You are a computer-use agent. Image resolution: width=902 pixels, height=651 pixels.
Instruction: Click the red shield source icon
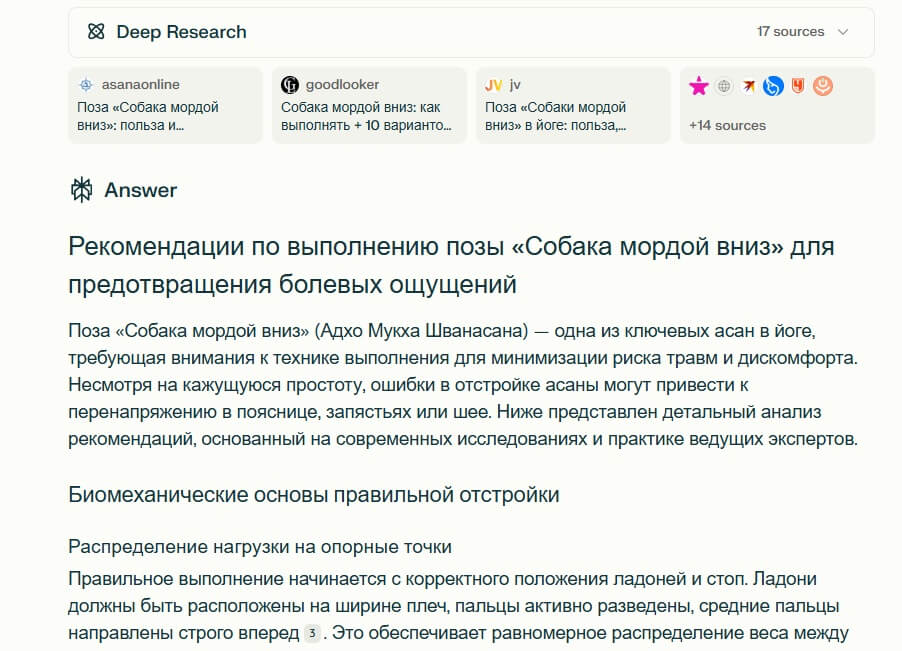798,87
